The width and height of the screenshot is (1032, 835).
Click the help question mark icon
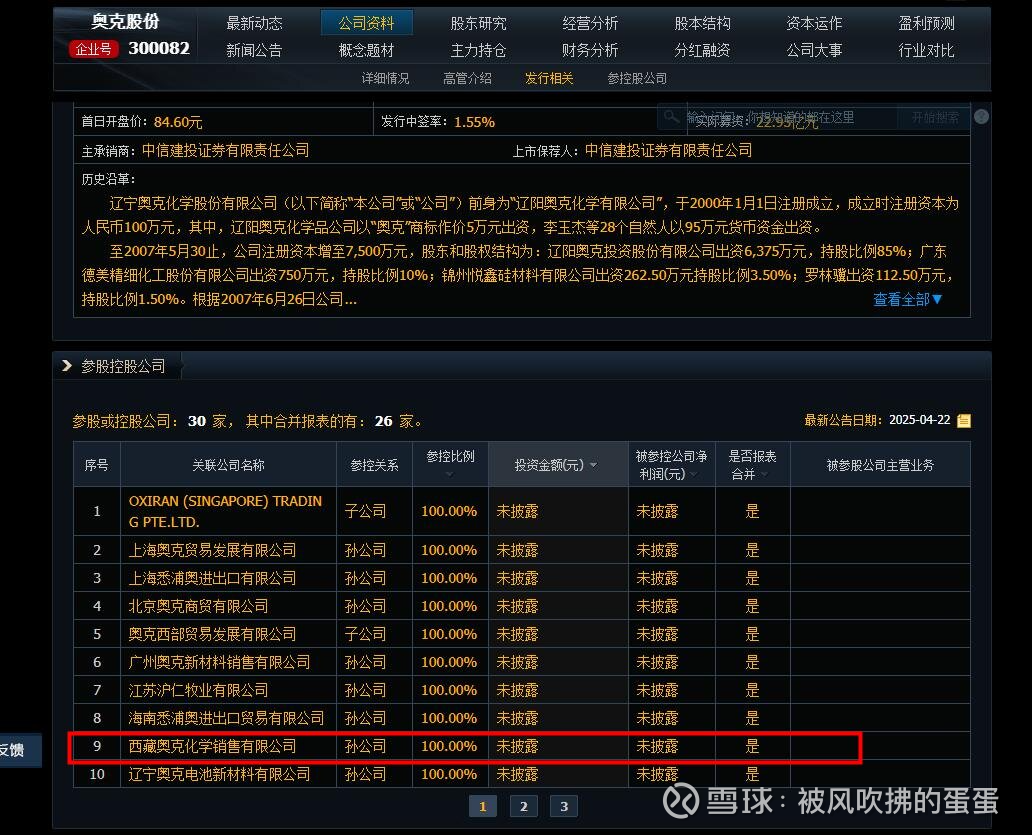point(981,116)
